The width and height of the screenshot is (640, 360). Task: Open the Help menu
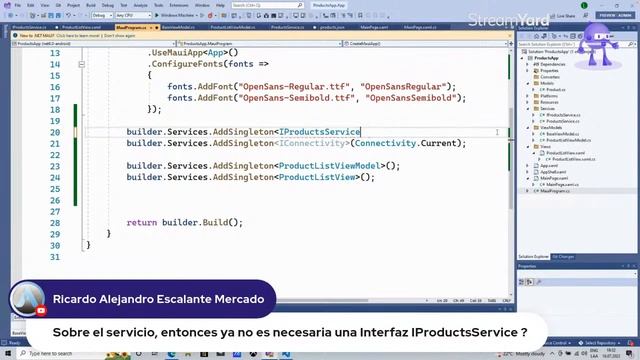220,5
